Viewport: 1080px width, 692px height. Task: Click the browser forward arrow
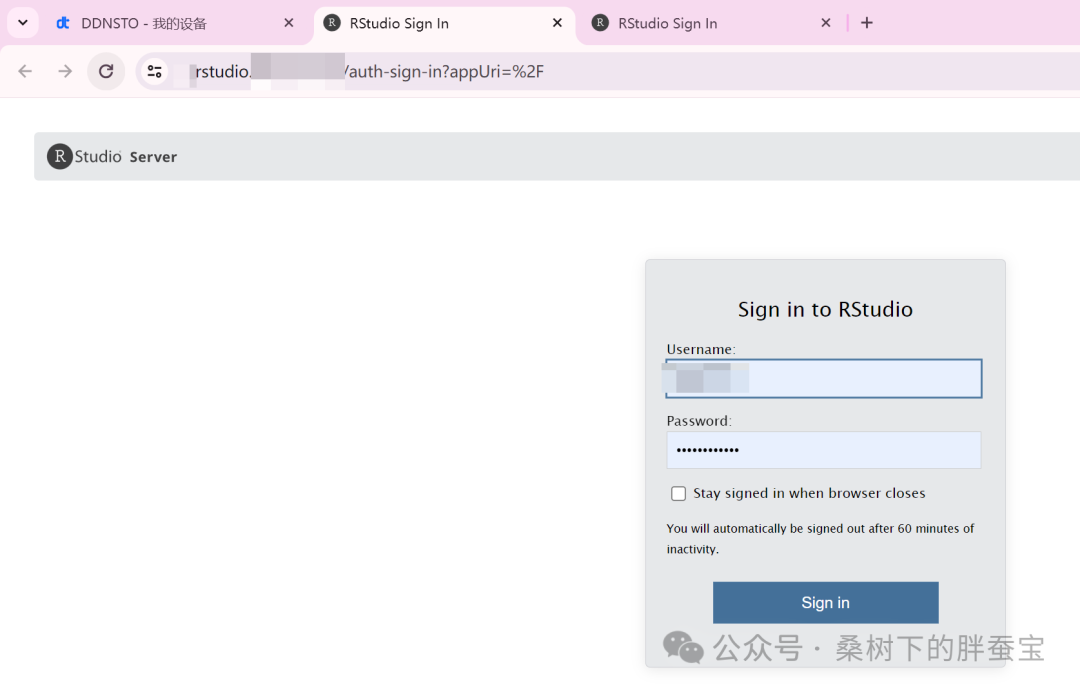pos(65,71)
